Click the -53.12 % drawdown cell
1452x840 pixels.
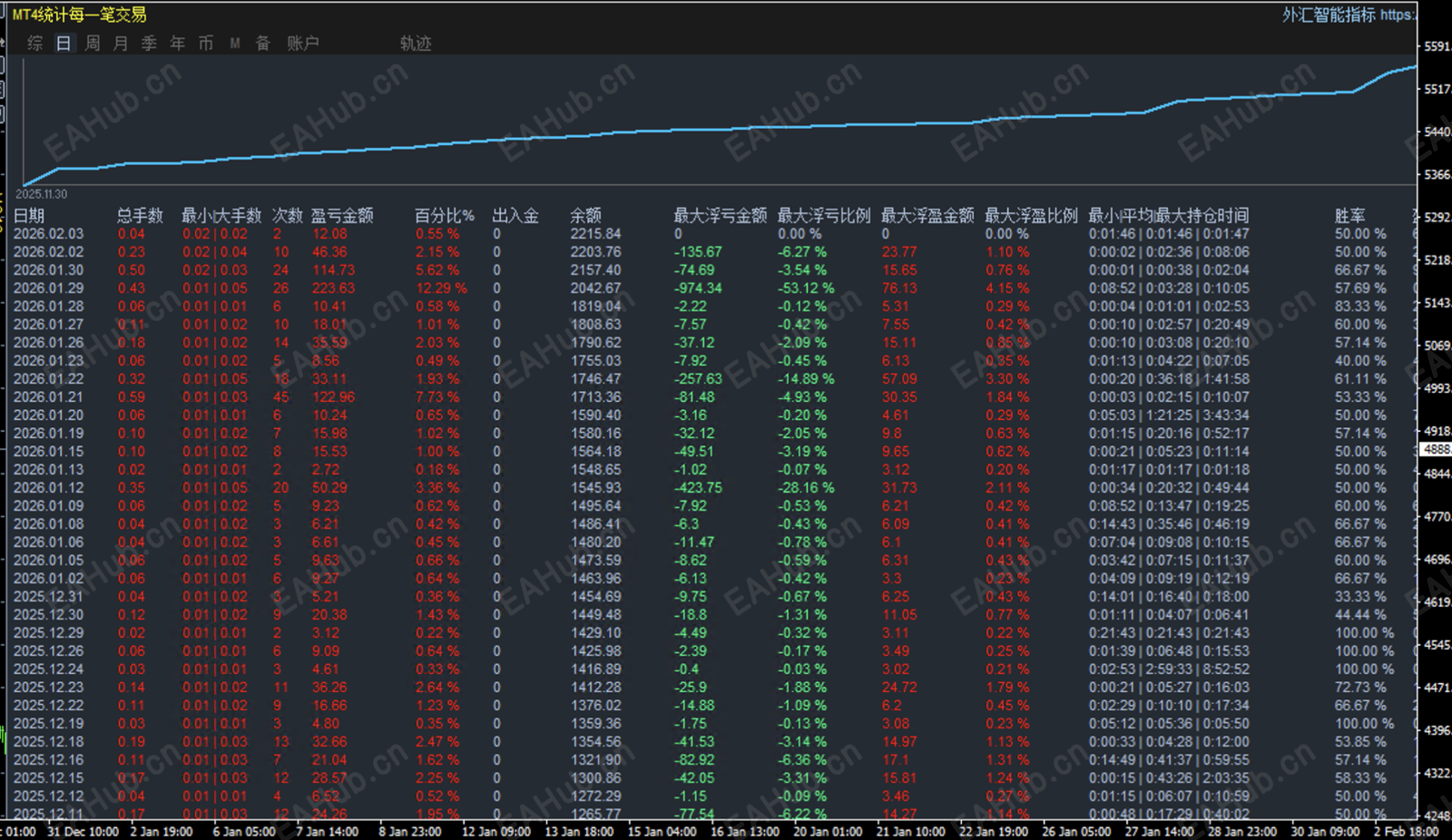(x=806, y=288)
